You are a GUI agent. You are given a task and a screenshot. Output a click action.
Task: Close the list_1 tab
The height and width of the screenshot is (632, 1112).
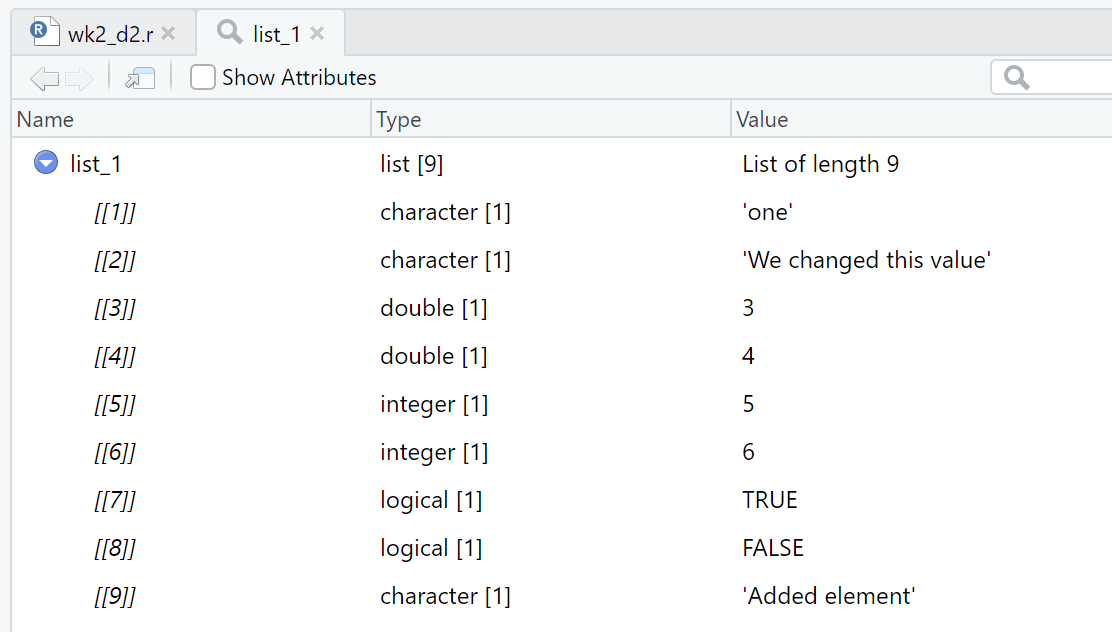point(317,34)
